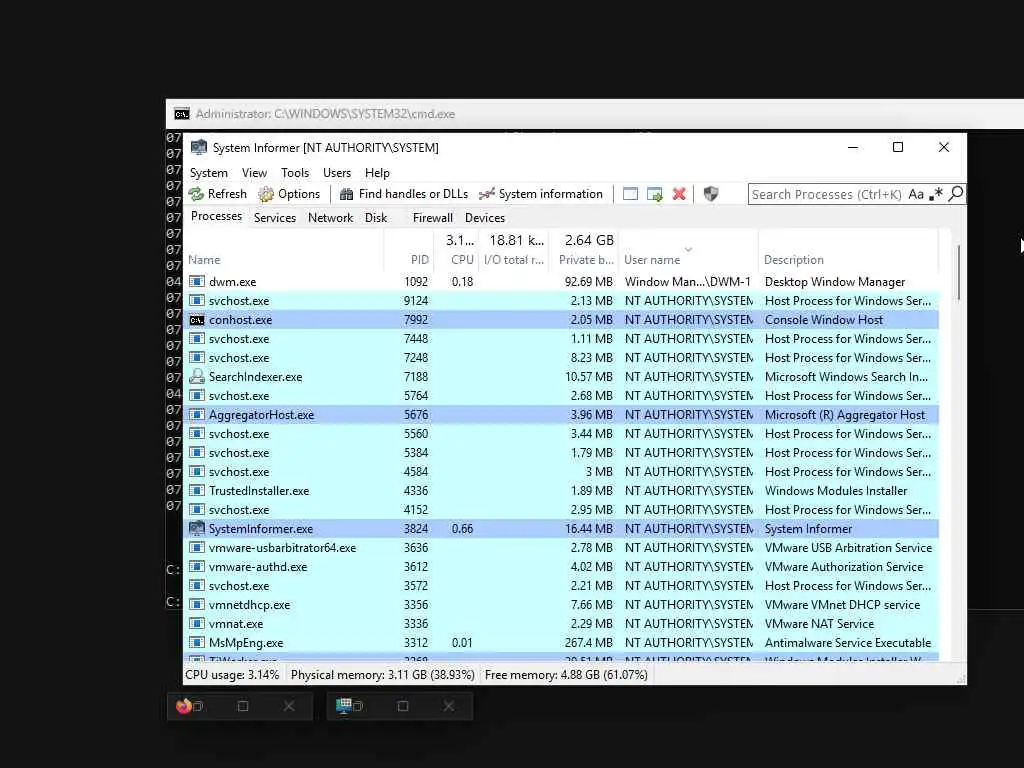The image size is (1024, 768).
Task: Click the SystemInformer.exe icon
Action: pos(197,528)
